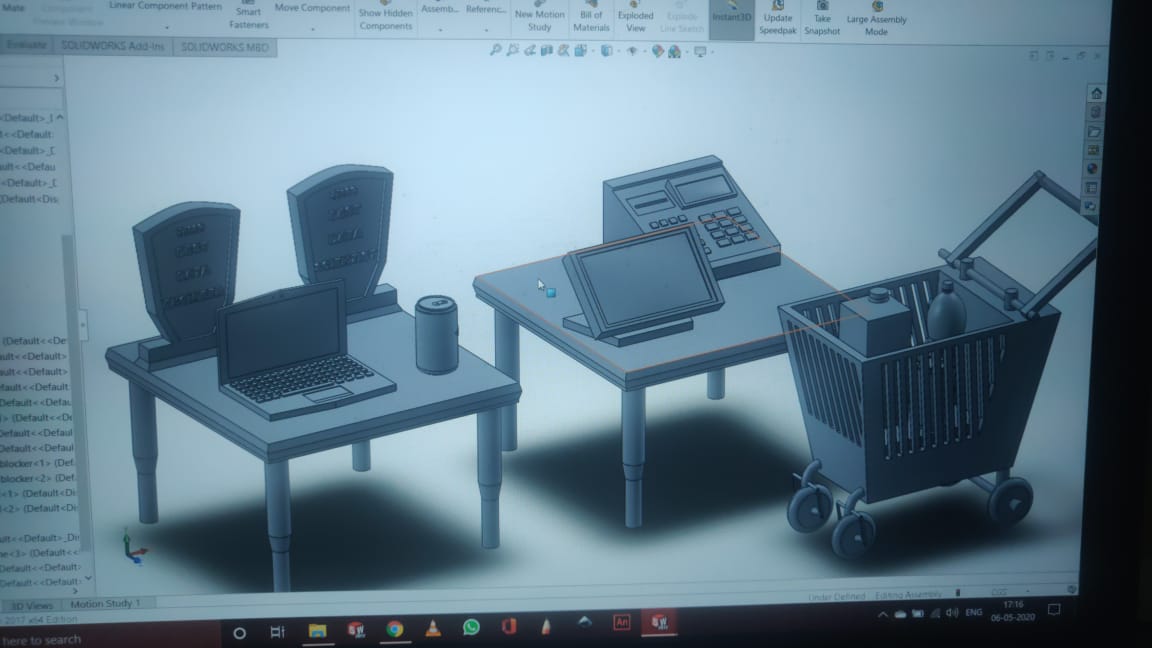Image resolution: width=1152 pixels, height=648 pixels.
Task: Collapse the feature tree panel arrow
Action: (x=56, y=78)
